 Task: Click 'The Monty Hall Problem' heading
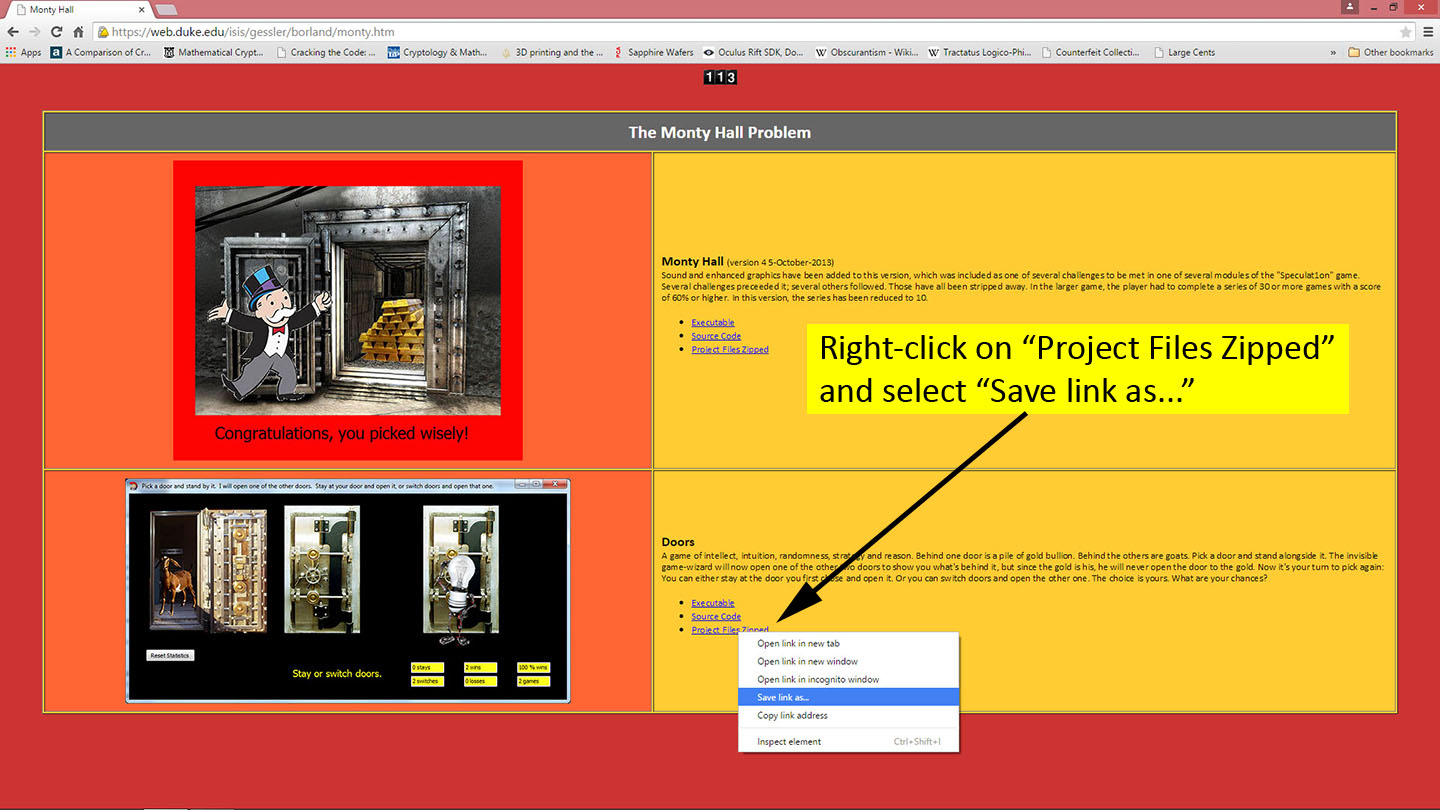pyautogui.click(x=720, y=132)
